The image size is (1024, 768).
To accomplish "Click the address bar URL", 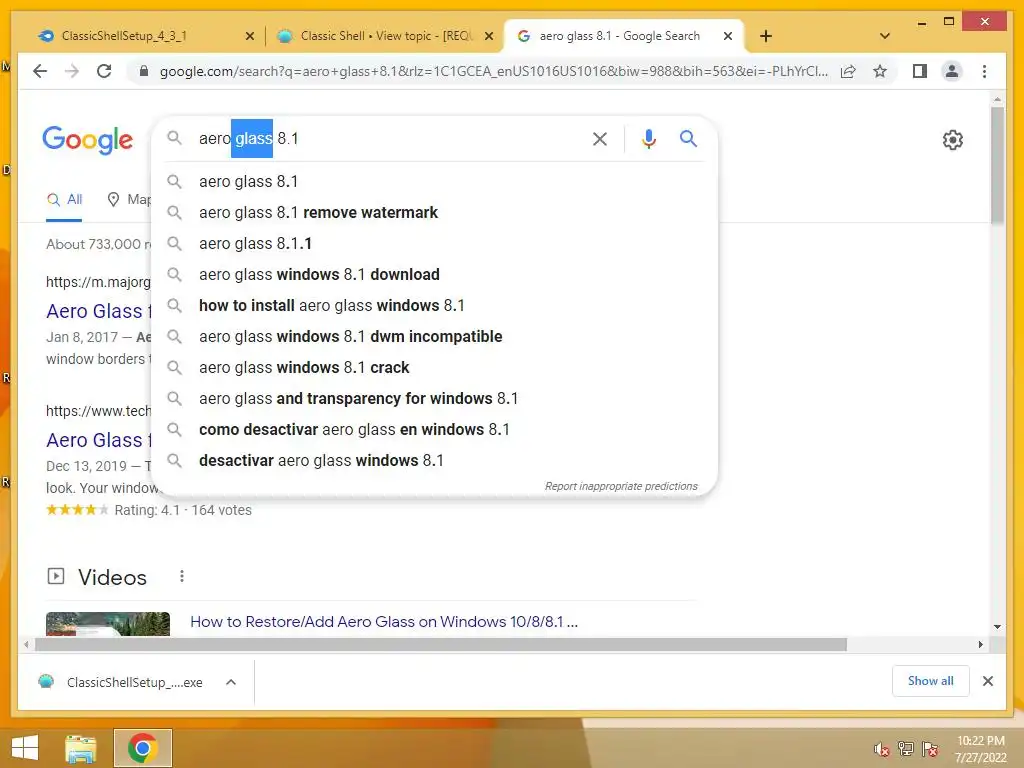I will point(493,71).
